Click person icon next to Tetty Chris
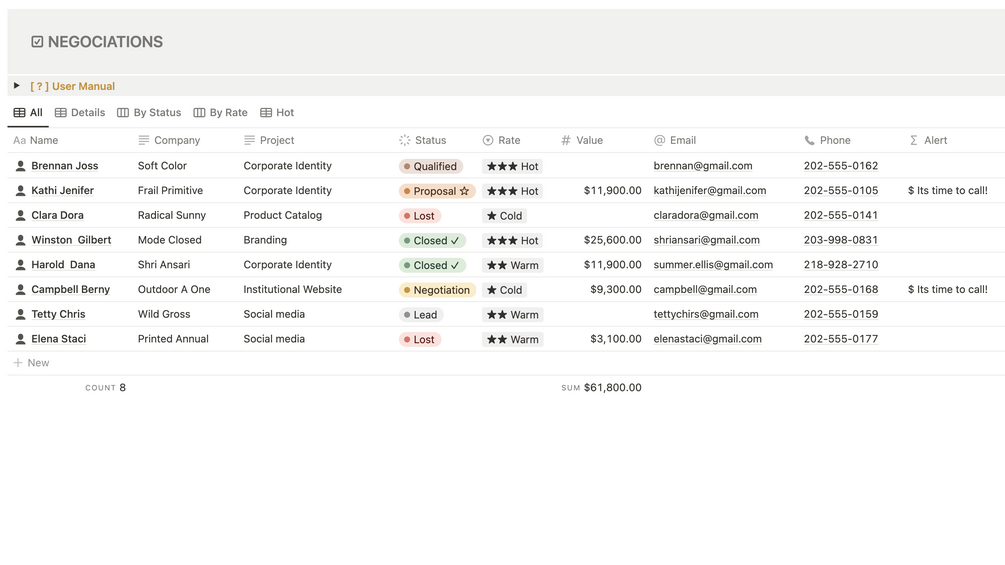The height and width of the screenshot is (565, 1005). click(21, 314)
